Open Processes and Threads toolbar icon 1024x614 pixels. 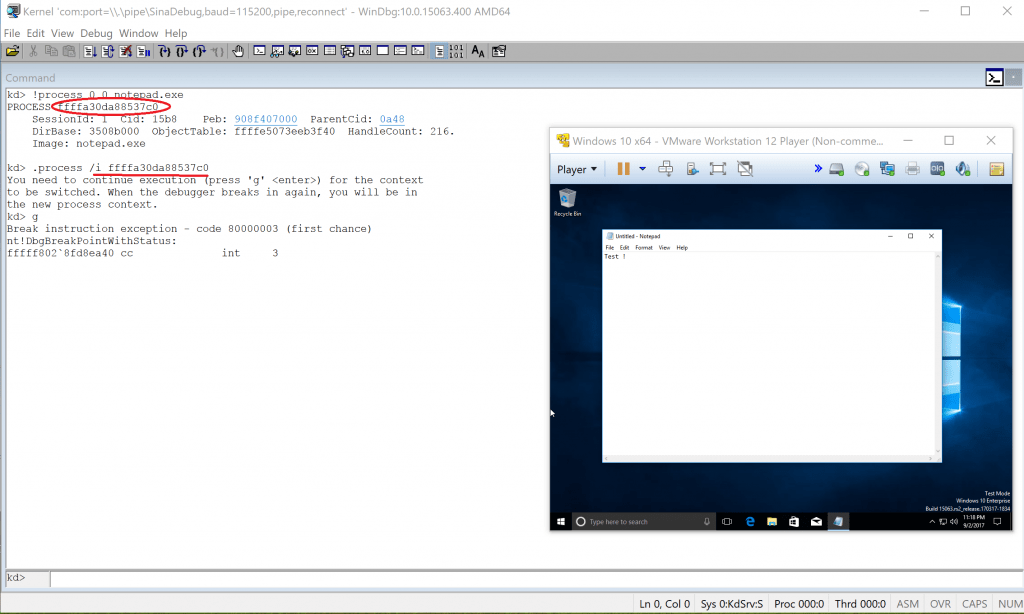[400, 51]
